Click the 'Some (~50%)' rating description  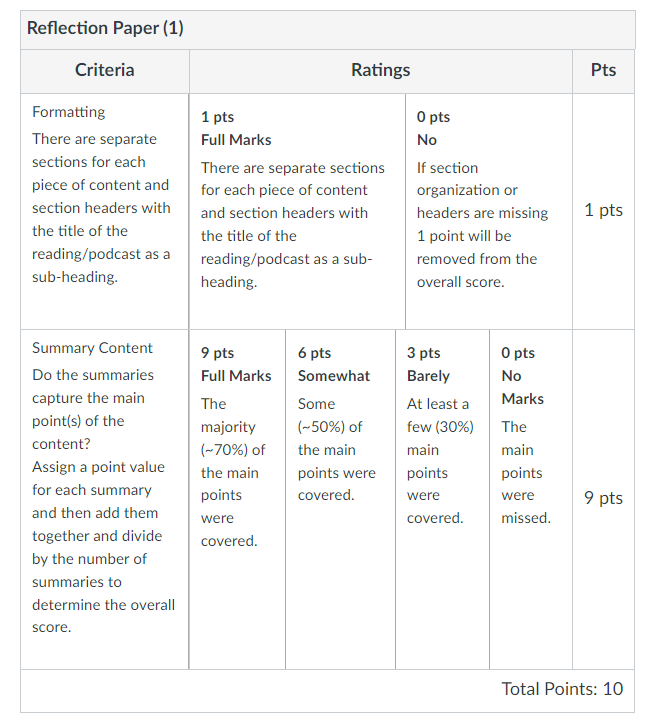tap(337, 449)
